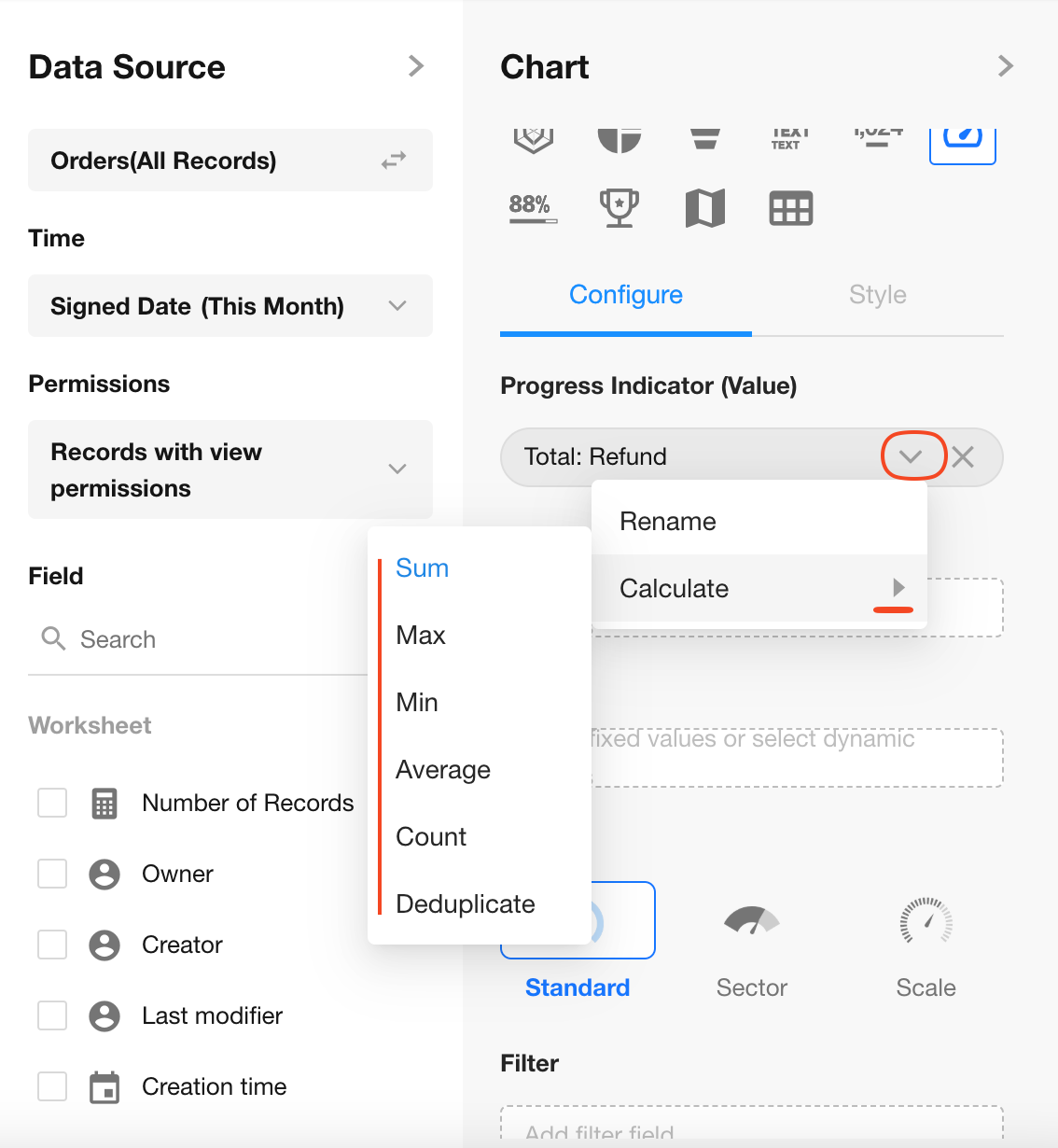Pick the table grid chart icon
The width and height of the screenshot is (1058, 1148).
pyautogui.click(x=790, y=208)
